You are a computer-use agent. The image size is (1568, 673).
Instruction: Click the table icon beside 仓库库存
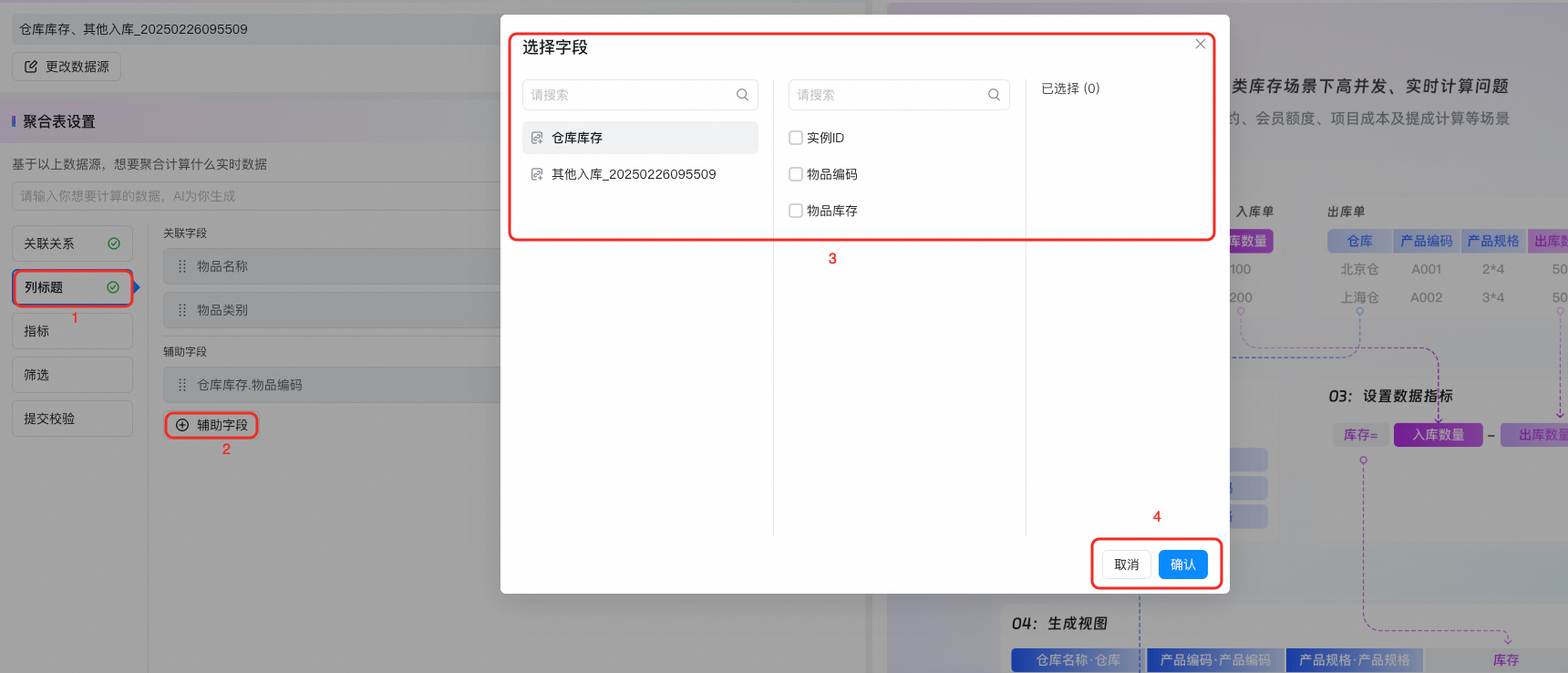[537, 138]
